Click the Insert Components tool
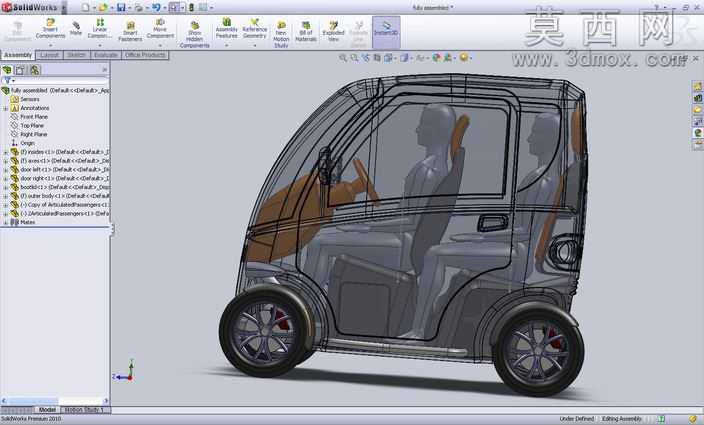This screenshot has height=425, width=704. 50,29
